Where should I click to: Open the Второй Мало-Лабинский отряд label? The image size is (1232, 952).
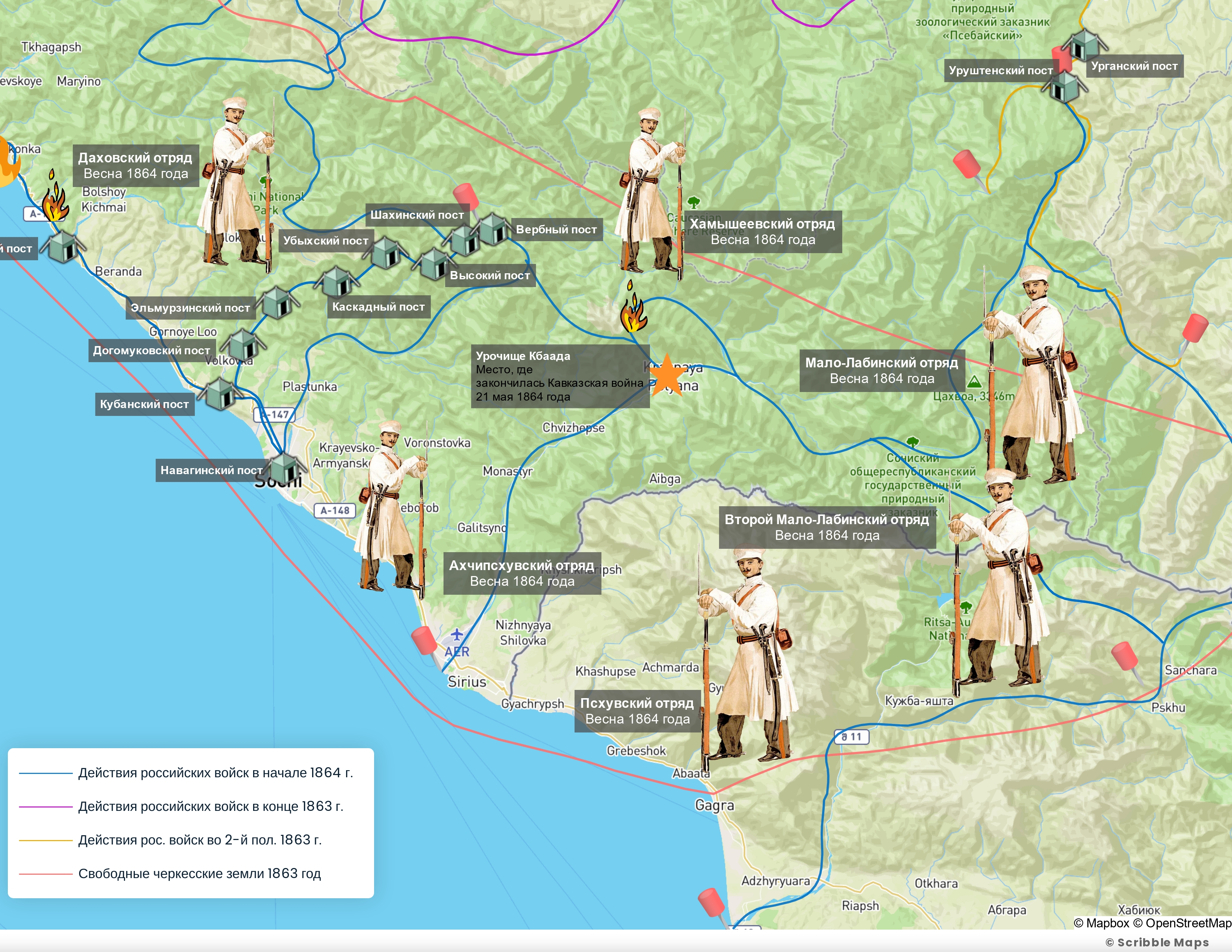tap(827, 527)
